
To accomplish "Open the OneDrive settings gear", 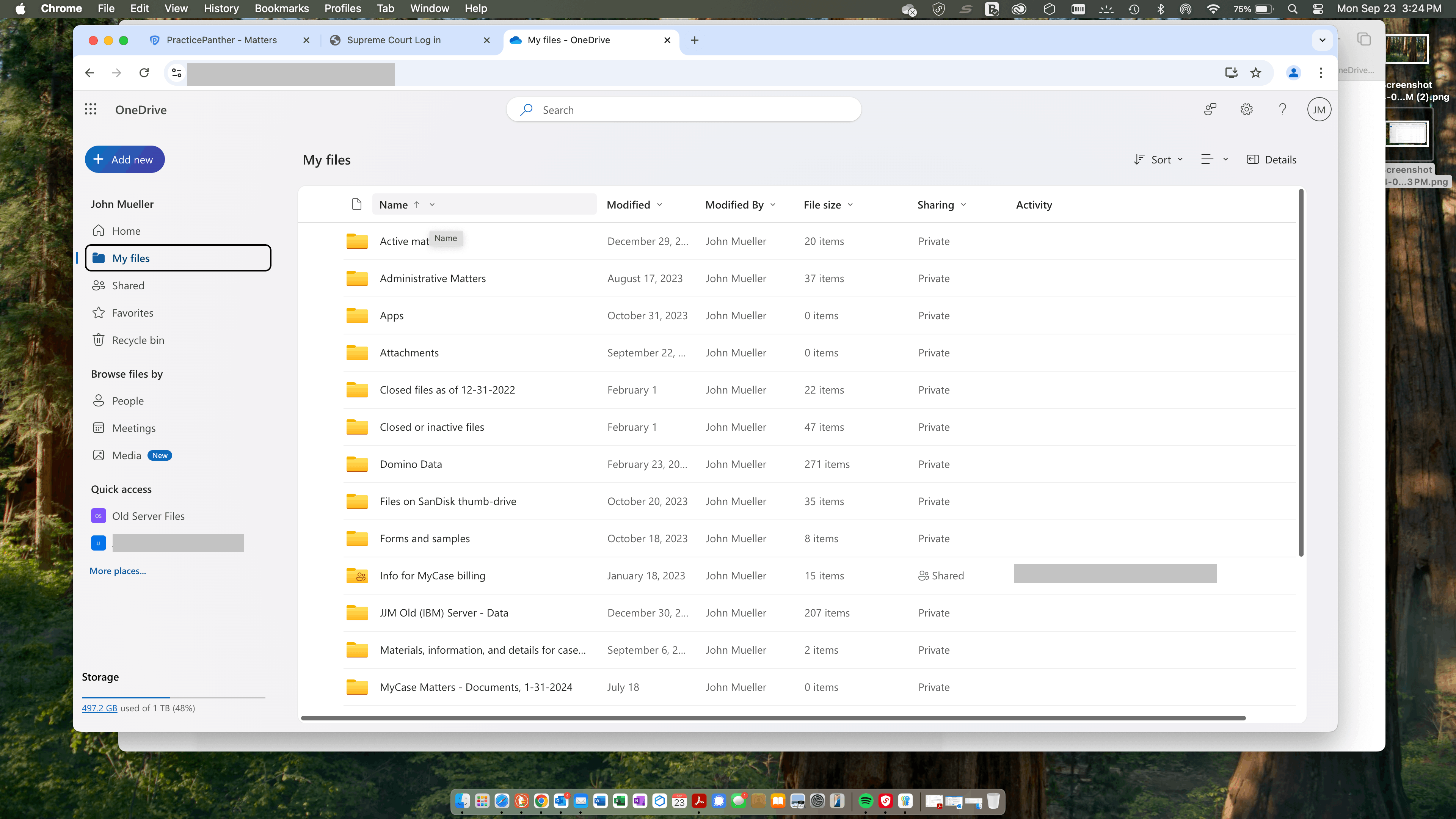I will (x=1246, y=110).
